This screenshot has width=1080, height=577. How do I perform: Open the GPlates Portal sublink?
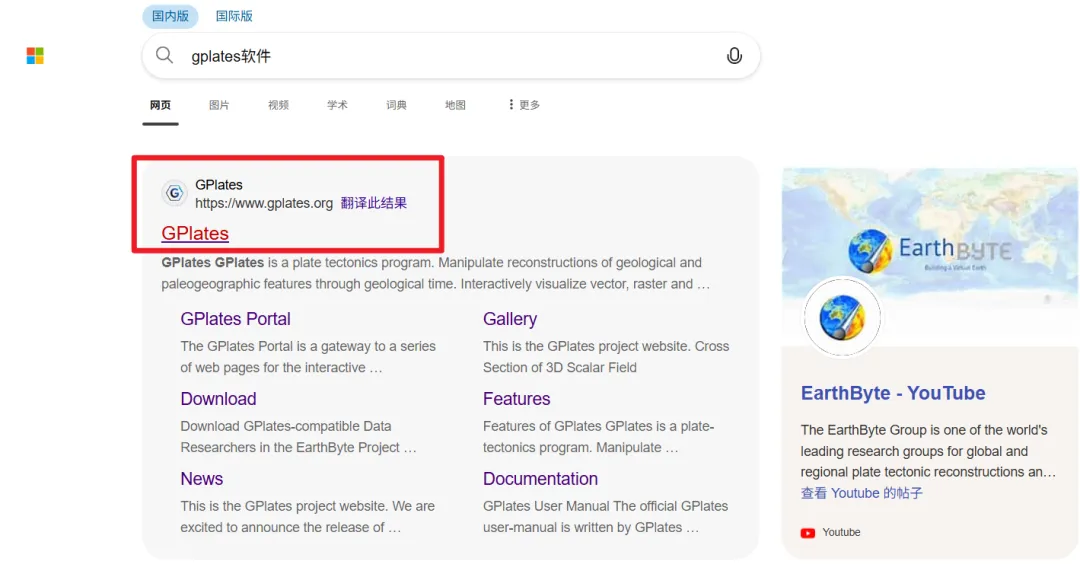236,319
